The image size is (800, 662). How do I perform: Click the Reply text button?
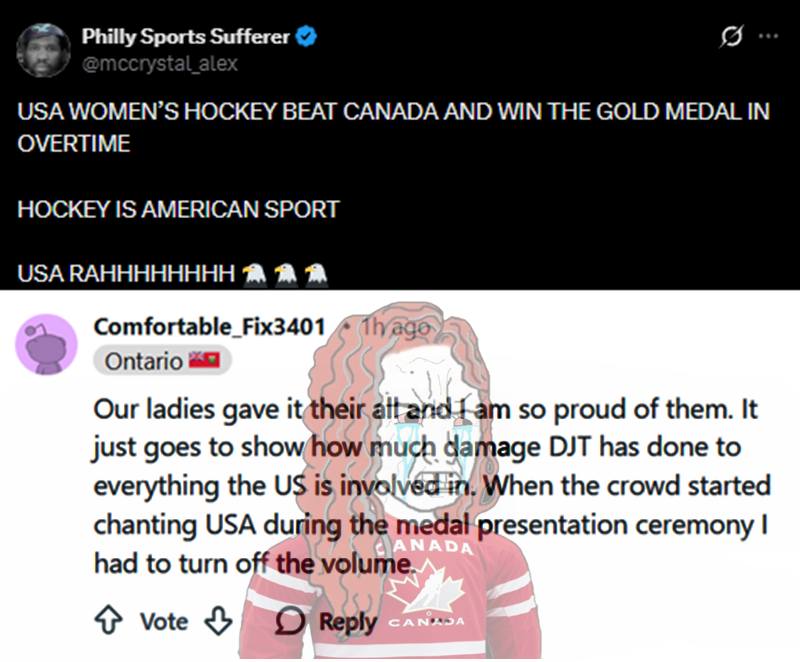(348, 622)
